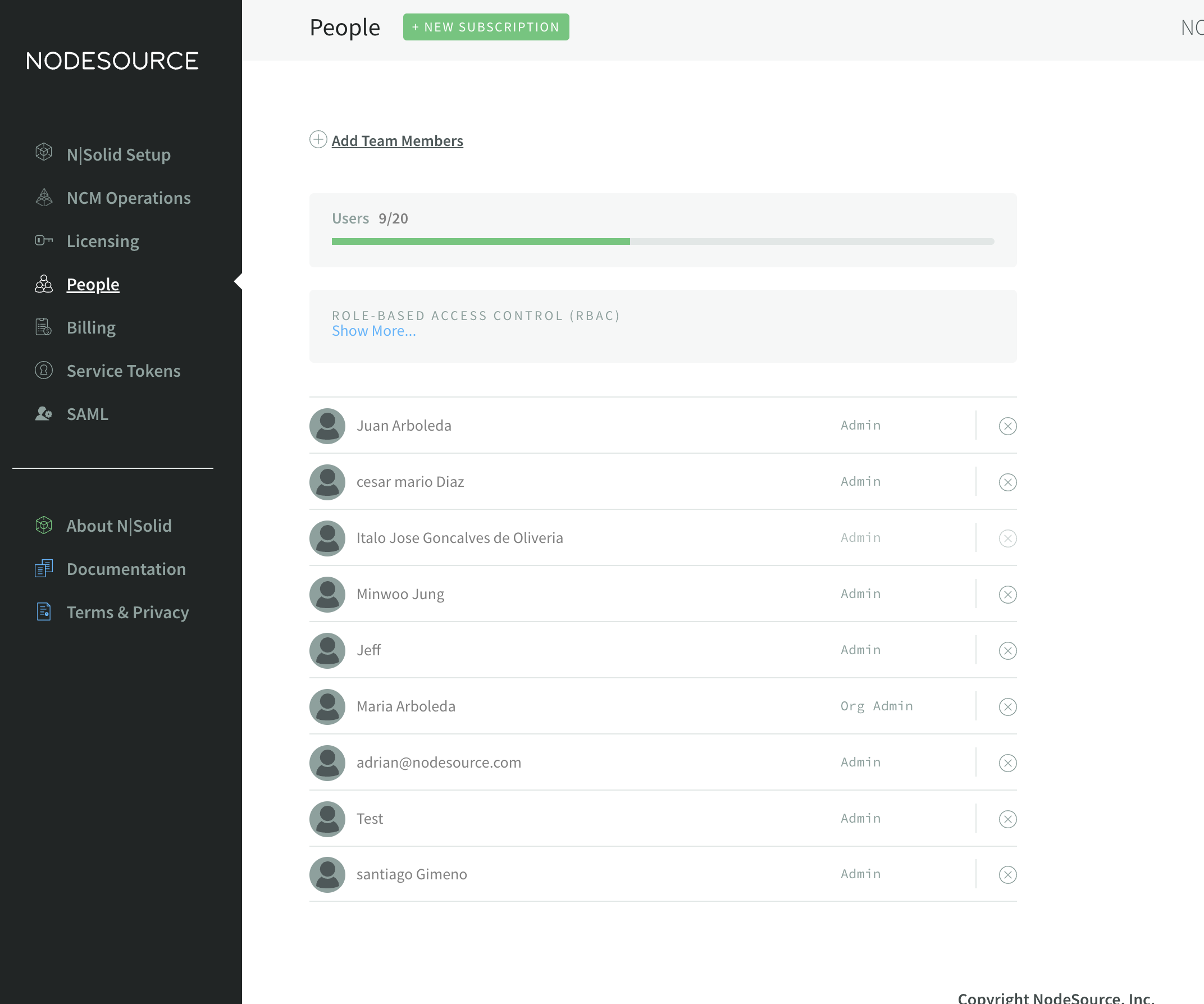
Task: Click the plus icon beside Add Team Members
Action: [318, 139]
